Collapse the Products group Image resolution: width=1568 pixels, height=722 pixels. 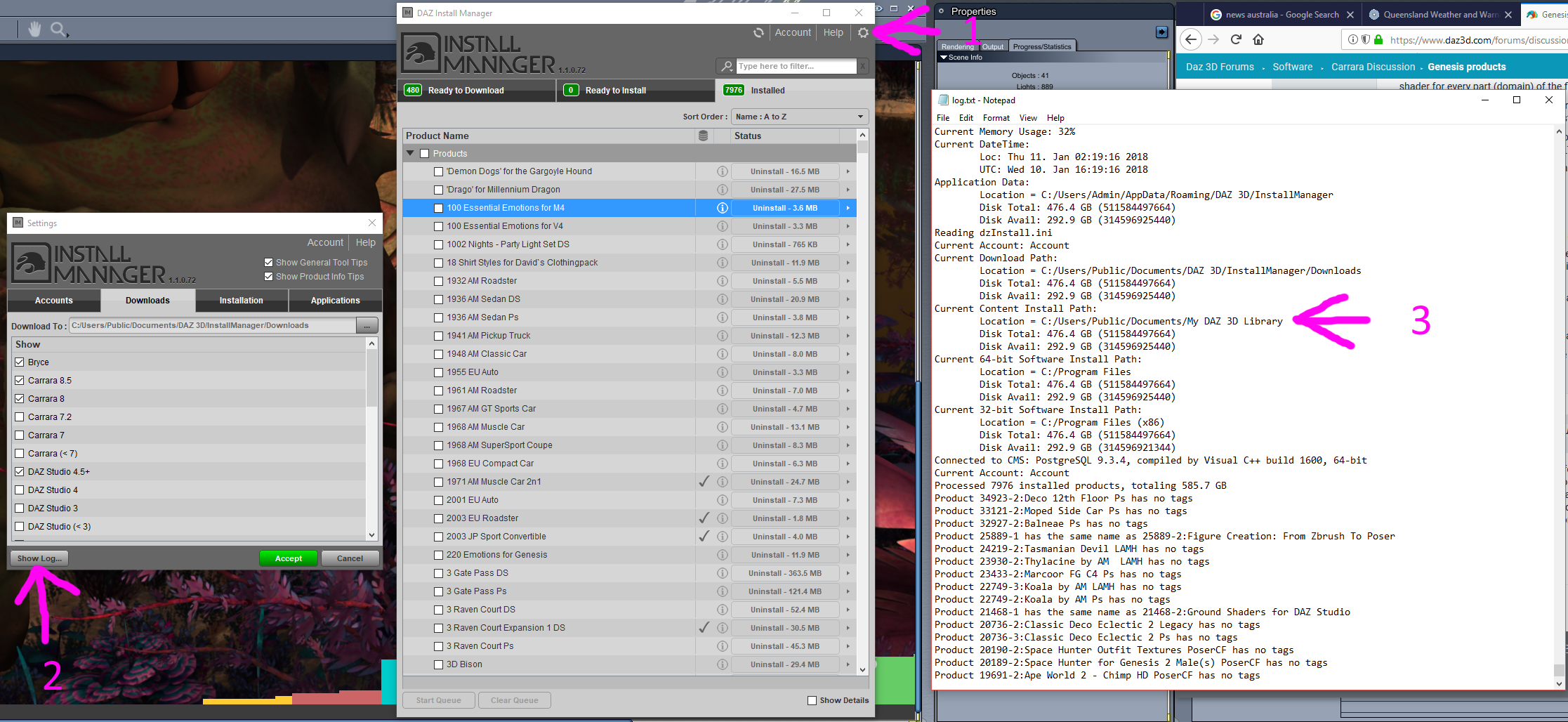tap(411, 153)
